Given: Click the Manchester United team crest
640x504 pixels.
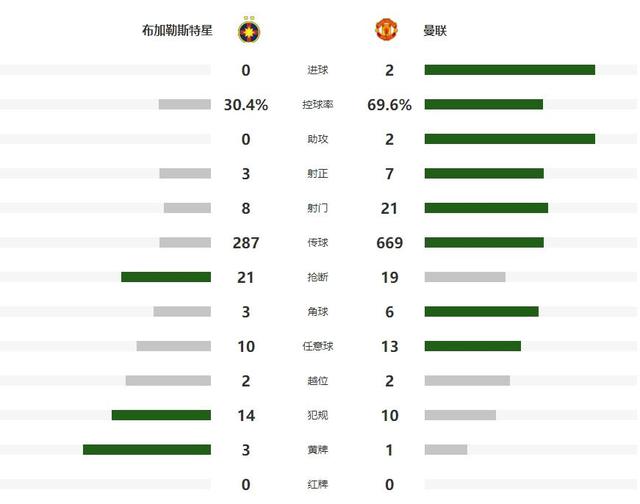Looking at the screenshot, I should coord(386,31).
